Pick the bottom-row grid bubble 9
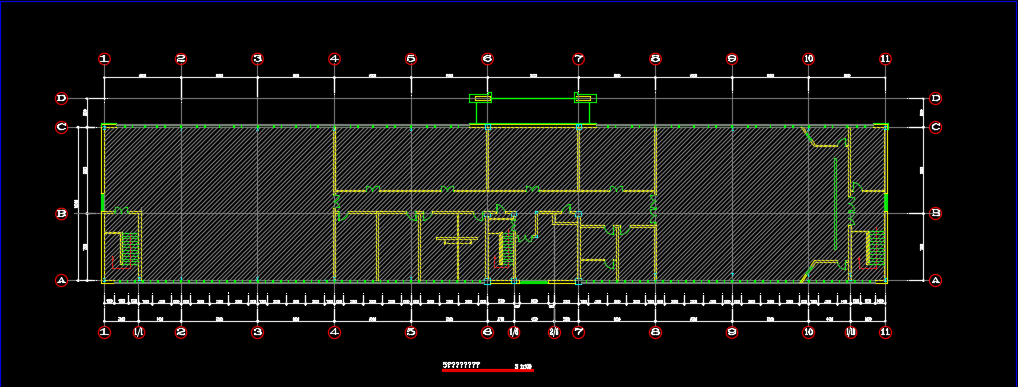Image resolution: width=1018 pixels, height=387 pixels. pos(732,332)
